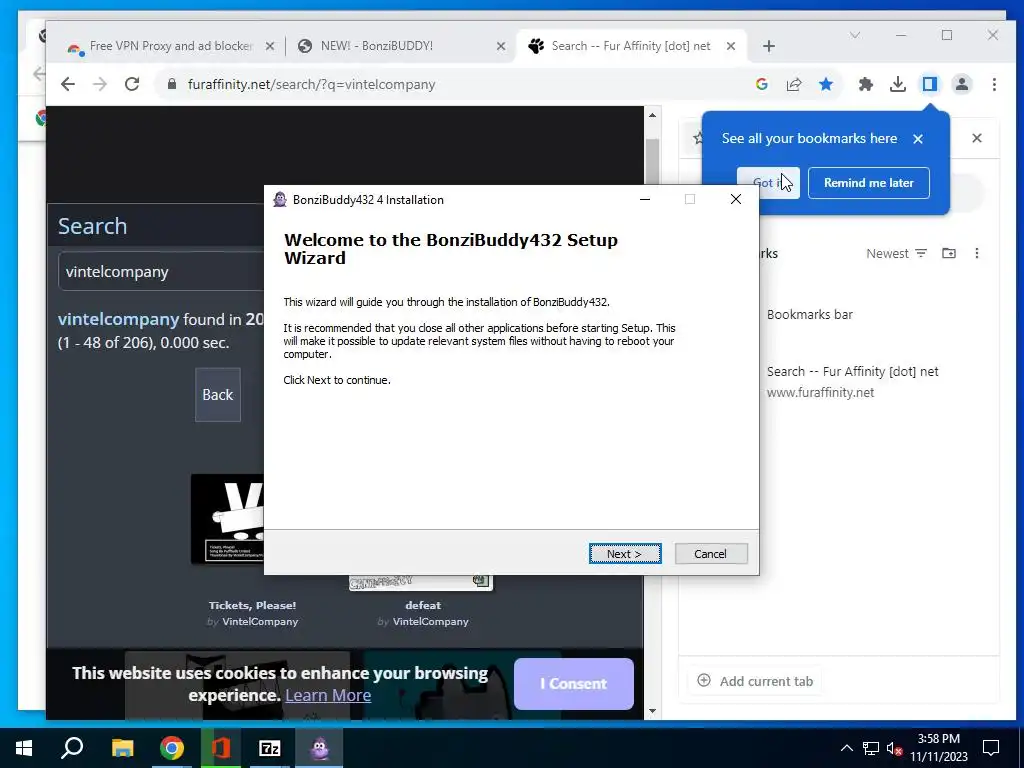Open the Windows Start menu
The height and width of the screenshot is (768, 1024).
pos(24,748)
